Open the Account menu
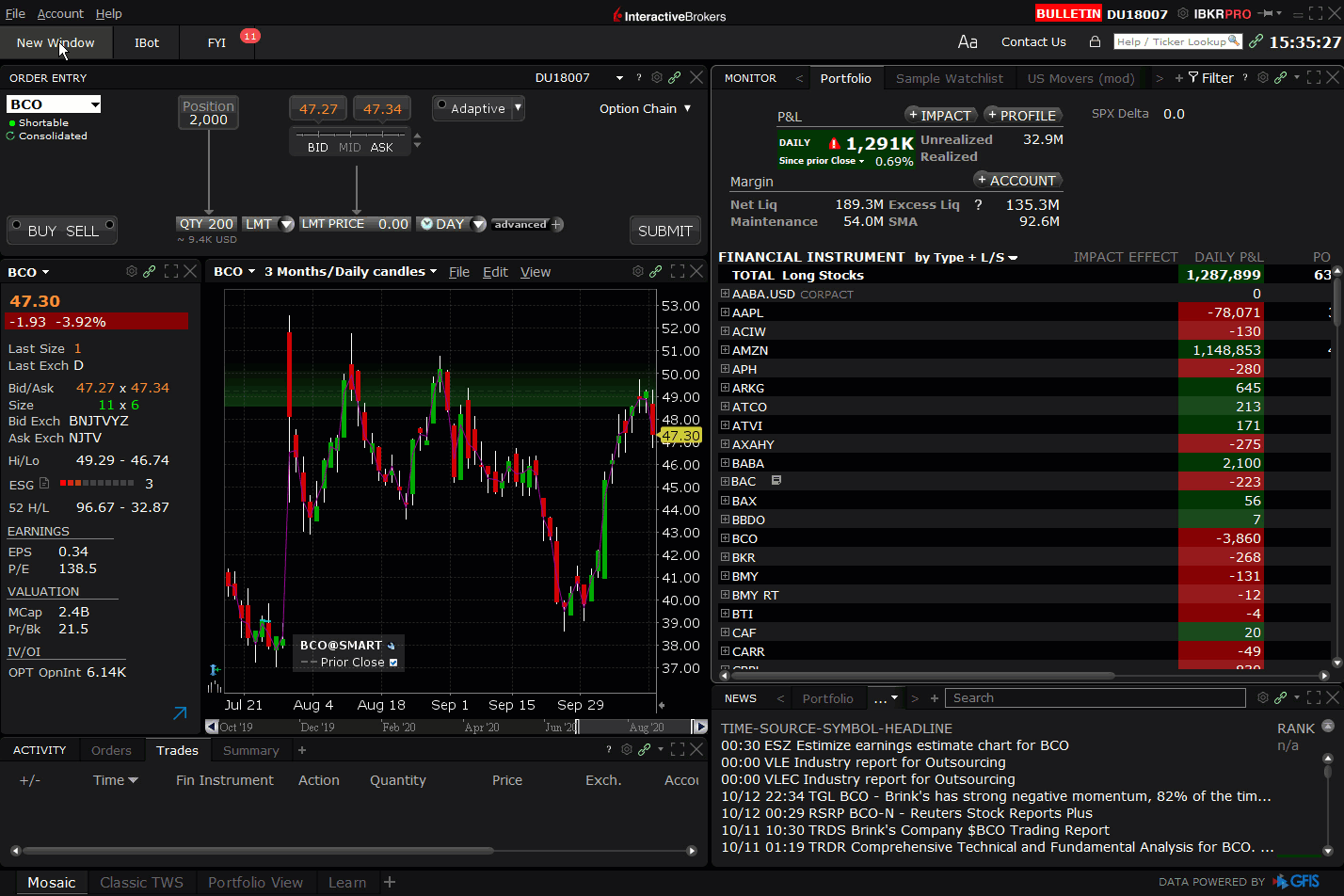This screenshot has height=896, width=1344. 60,13
